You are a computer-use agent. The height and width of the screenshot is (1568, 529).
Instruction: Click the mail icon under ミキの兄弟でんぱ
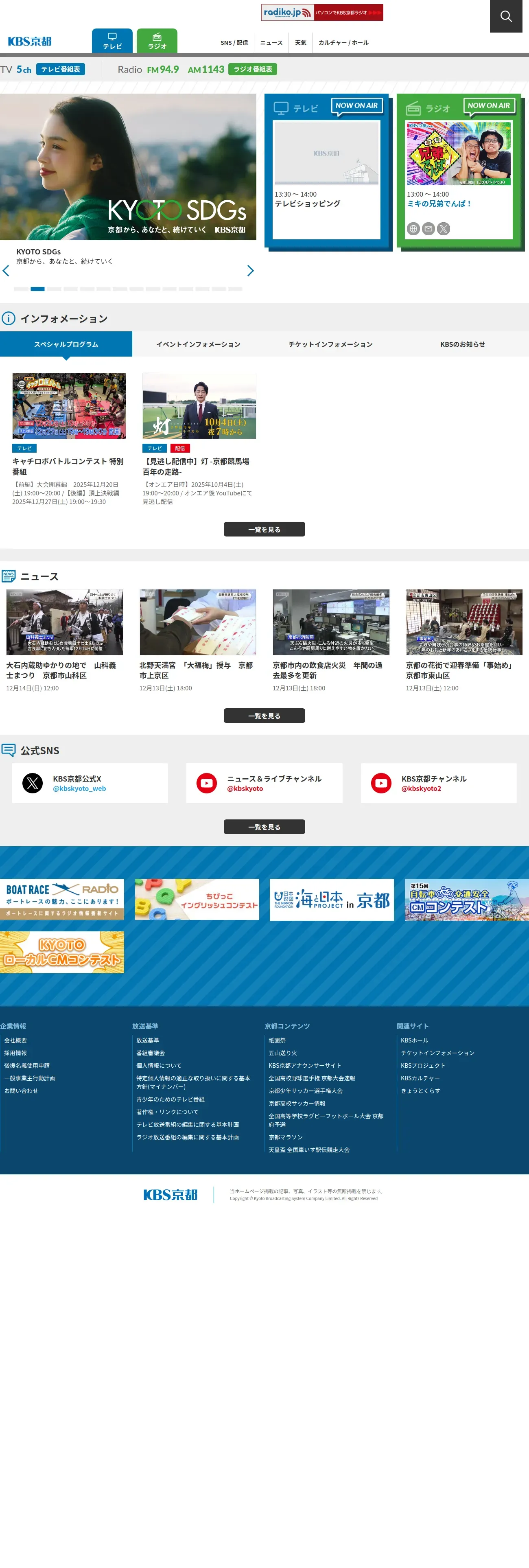428,229
